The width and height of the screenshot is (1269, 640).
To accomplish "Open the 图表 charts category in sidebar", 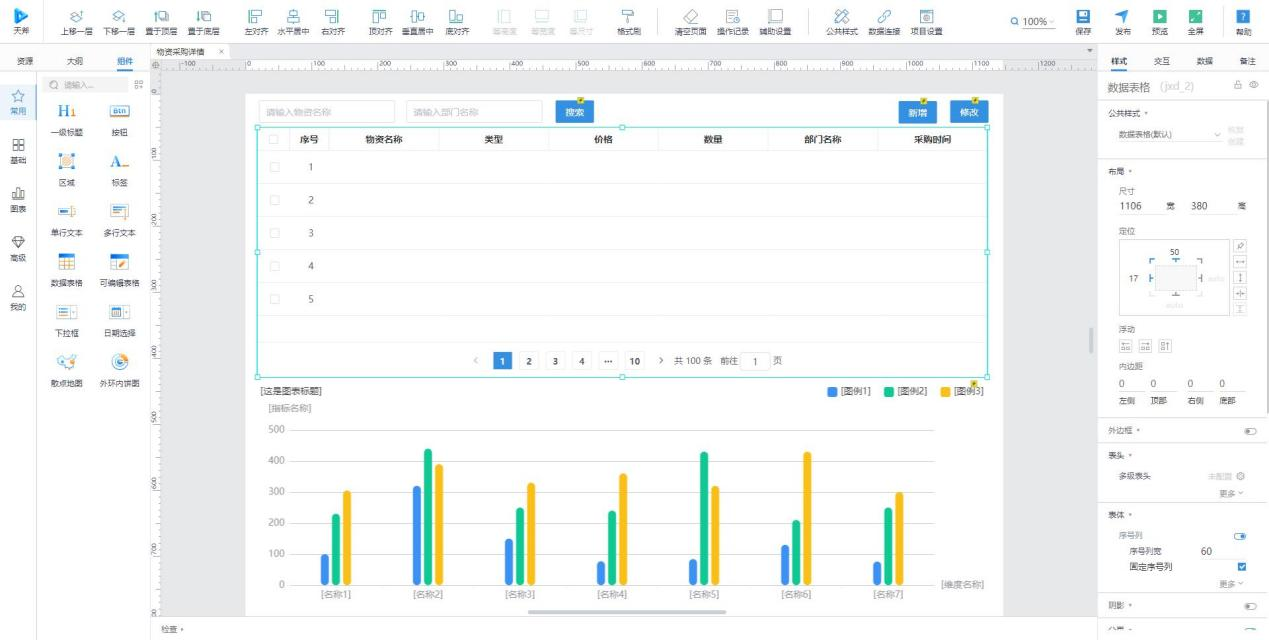I will [18, 199].
